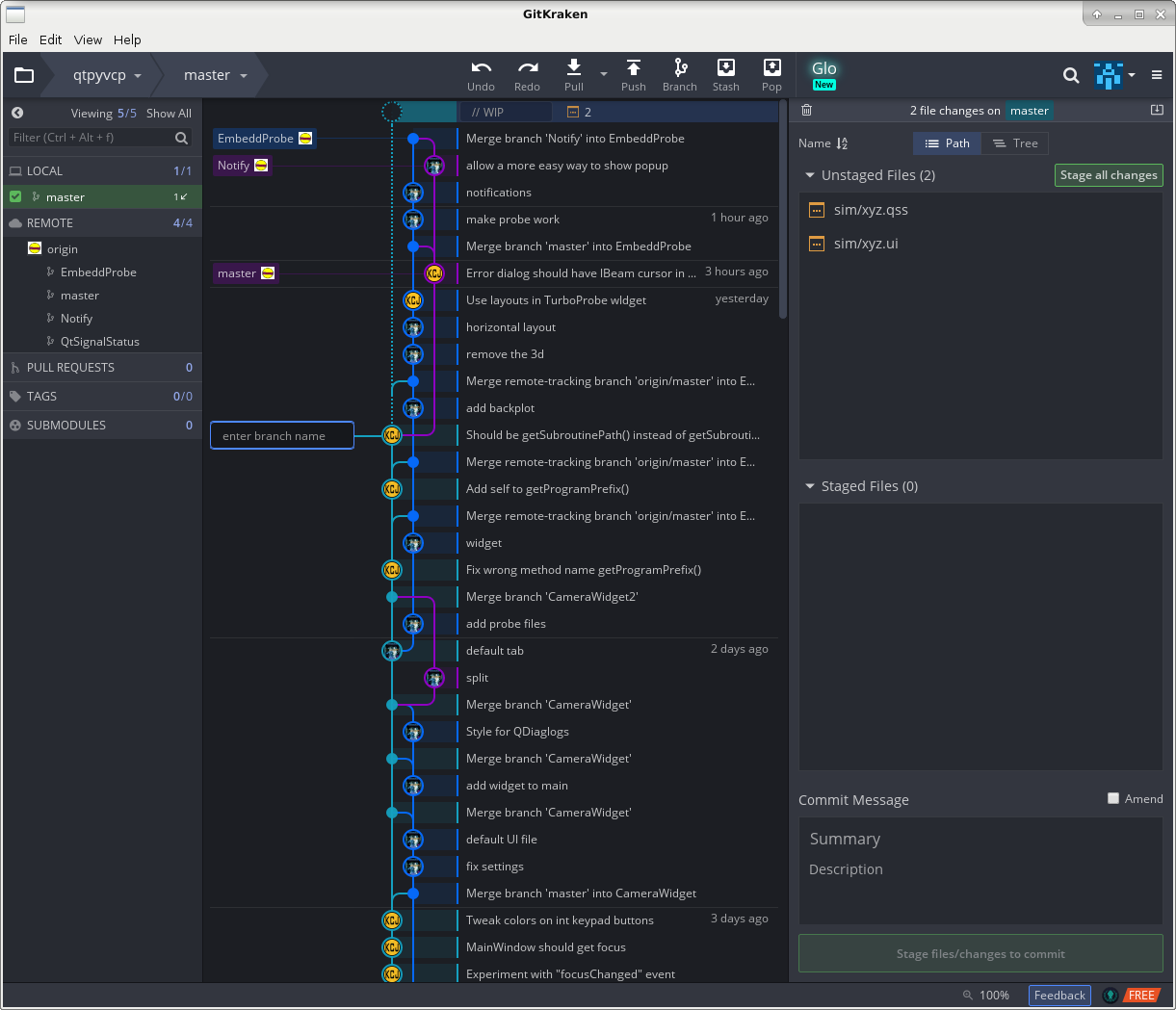1176x1010 pixels.
Task: Expand the SUBMODULES section
Action: [x=102, y=425]
